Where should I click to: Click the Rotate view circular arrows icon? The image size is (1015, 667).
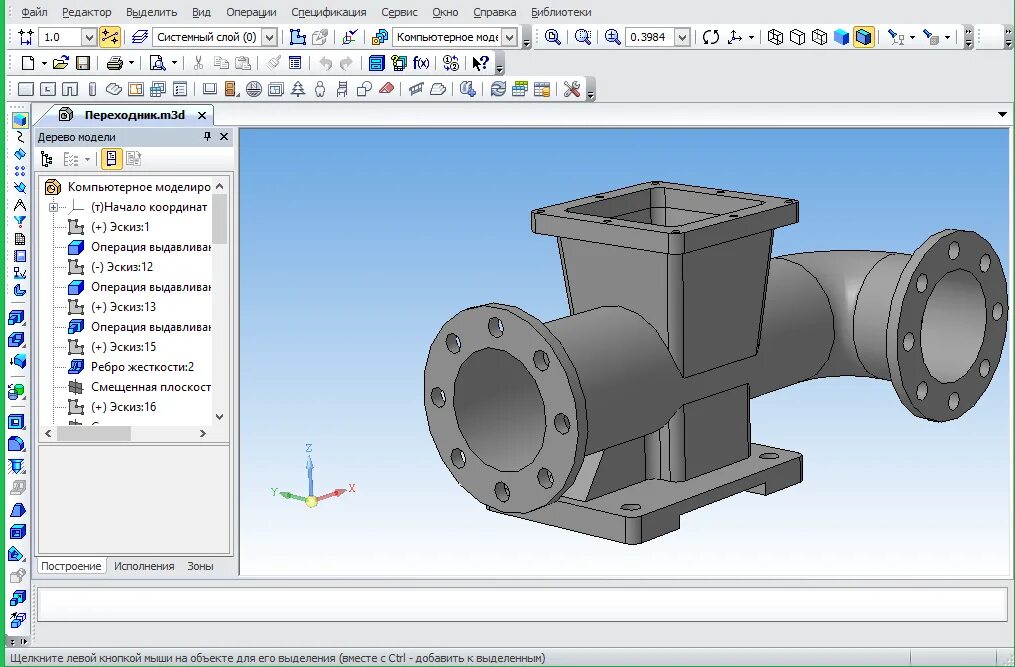(x=711, y=37)
